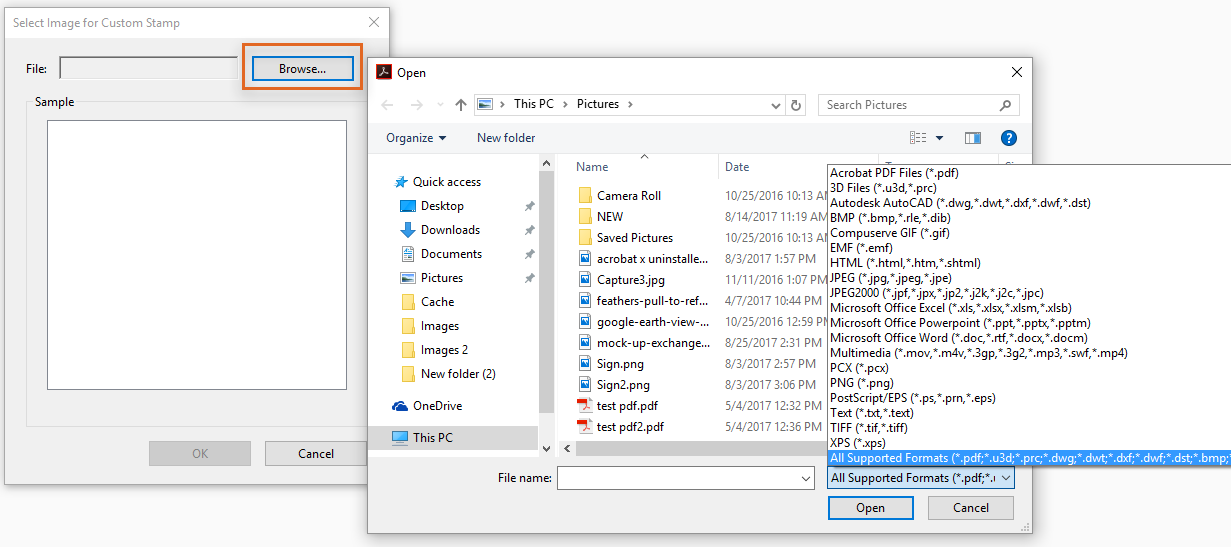
Task: Toggle the preview pane icon
Action: click(972, 138)
